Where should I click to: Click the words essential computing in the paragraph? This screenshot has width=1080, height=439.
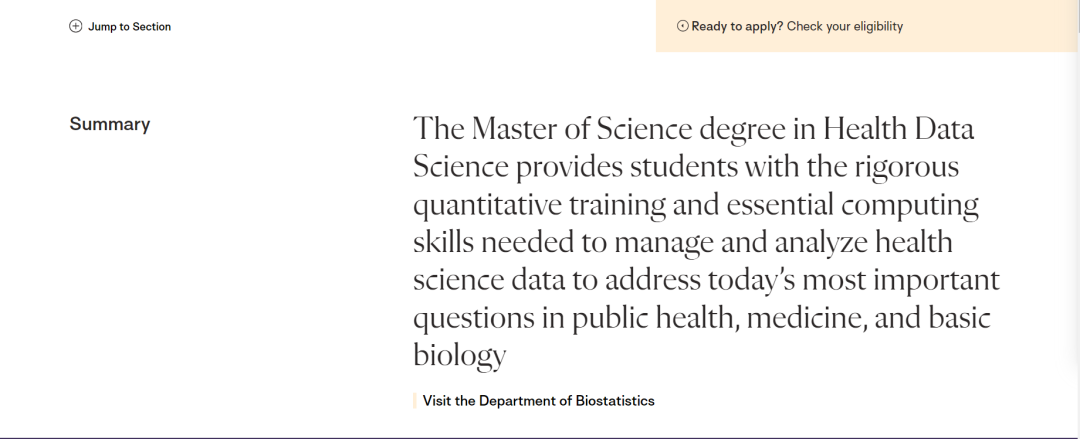(x=852, y=205)
